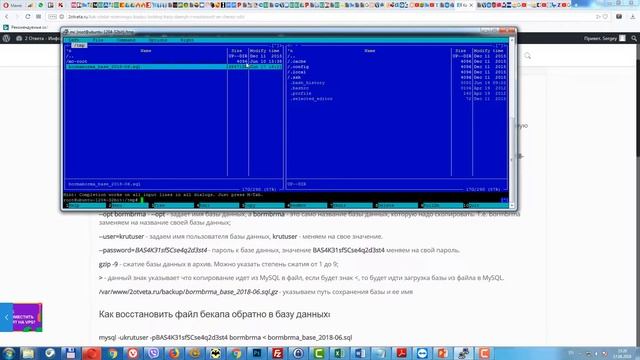640x360 pixels.
Task: Open Photoshop from the taskbar
Action: click(257, 353)
